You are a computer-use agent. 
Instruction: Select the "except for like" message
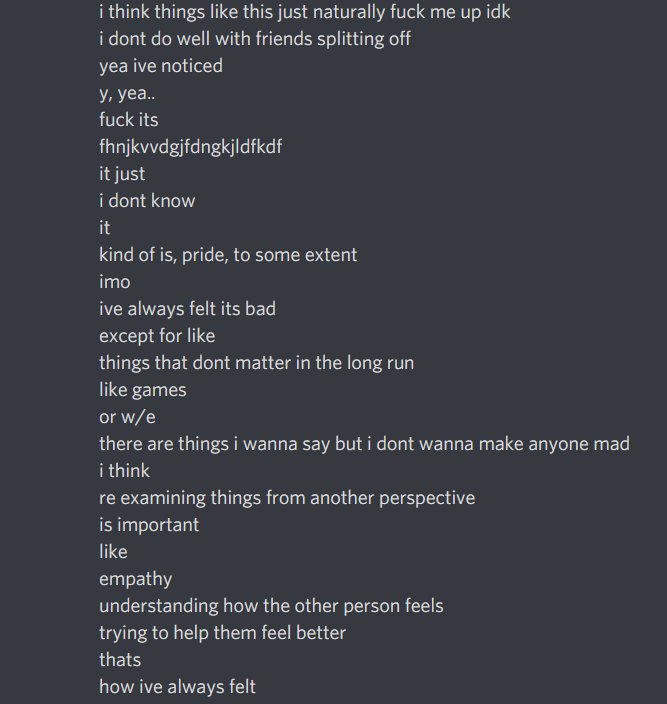(157, 336)
